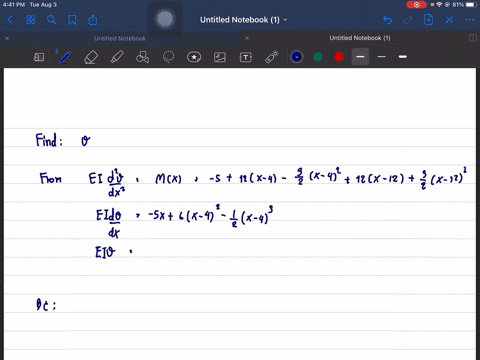
Task: Switch to the Untitled Notebook tab
Action: click(x=120, y=38)
